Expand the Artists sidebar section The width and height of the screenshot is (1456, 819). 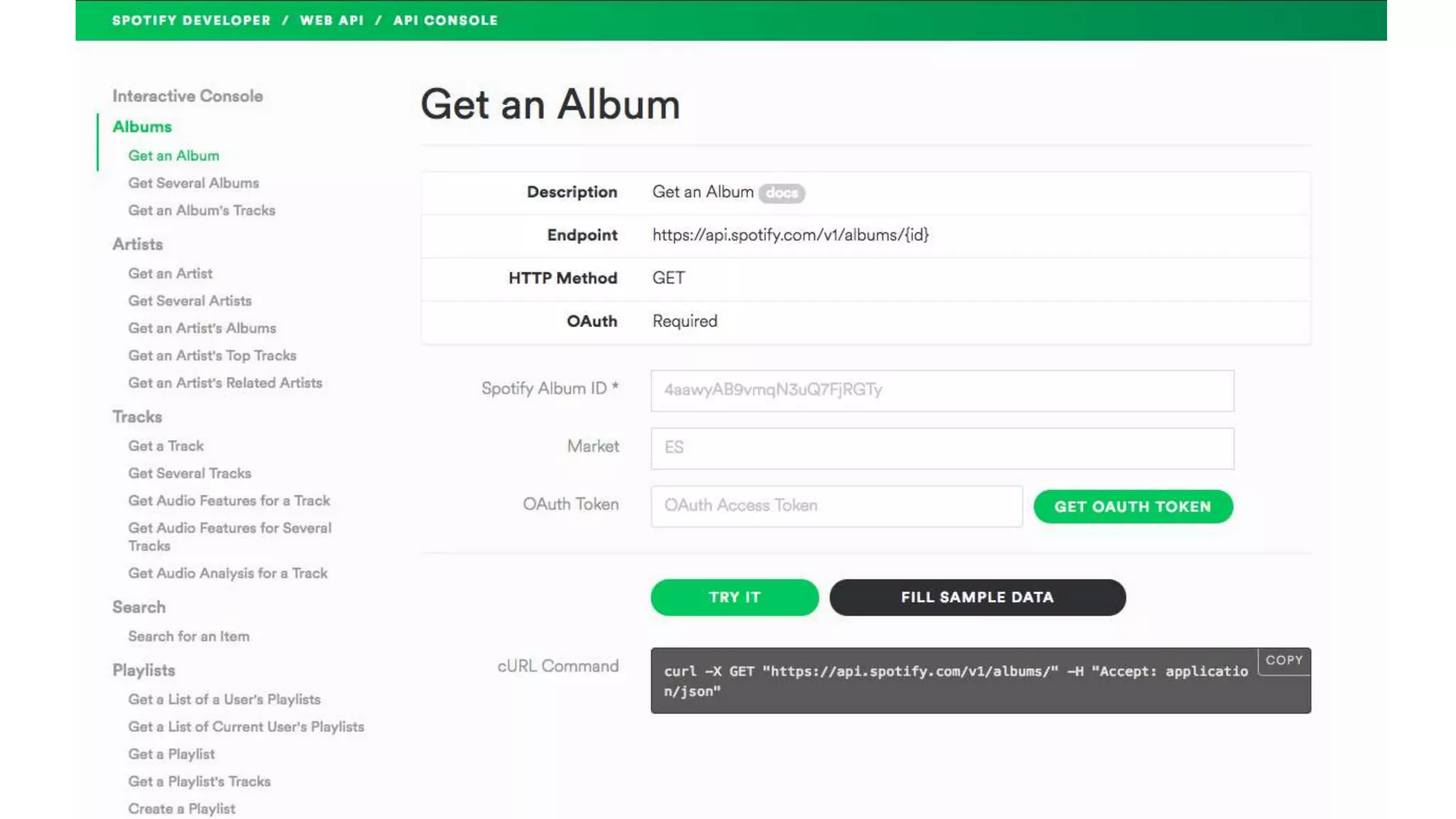[x=137, y=244]
